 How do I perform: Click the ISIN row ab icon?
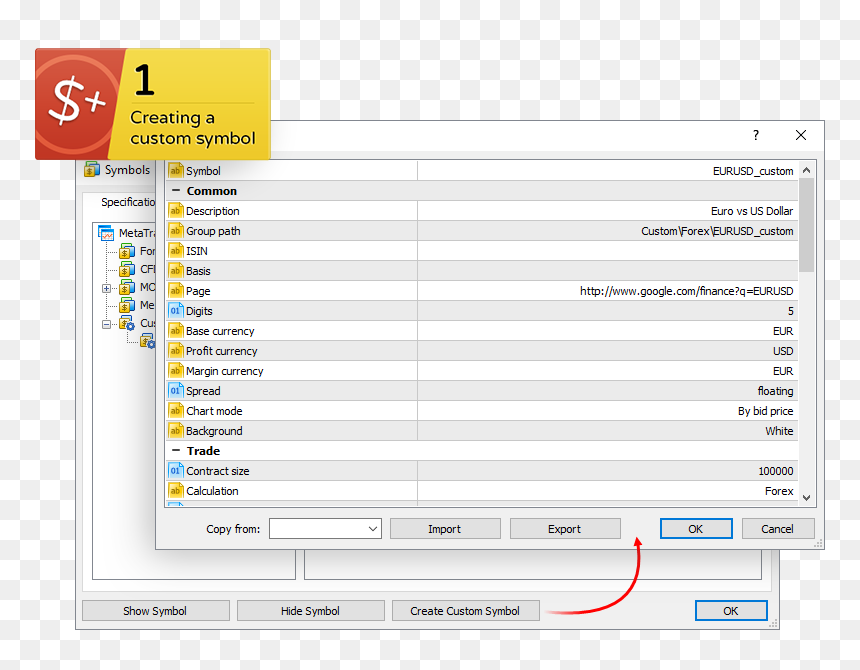click(x=176, y=251)
